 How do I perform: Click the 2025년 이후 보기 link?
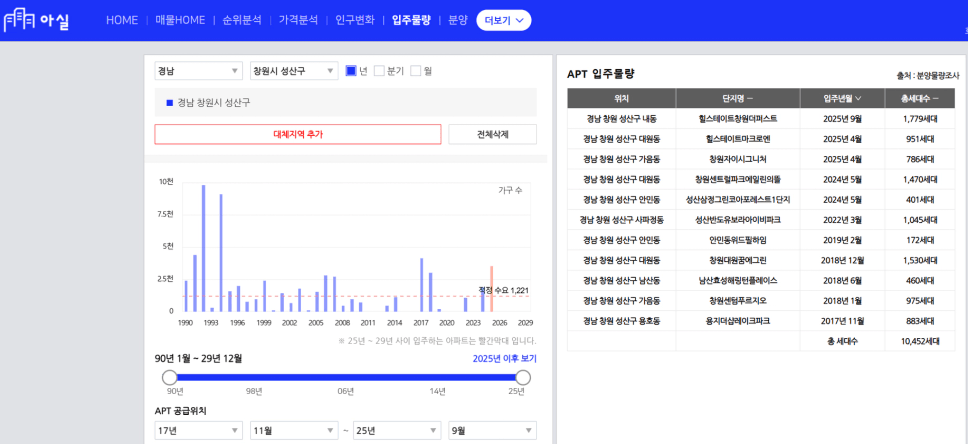[504, 359]
